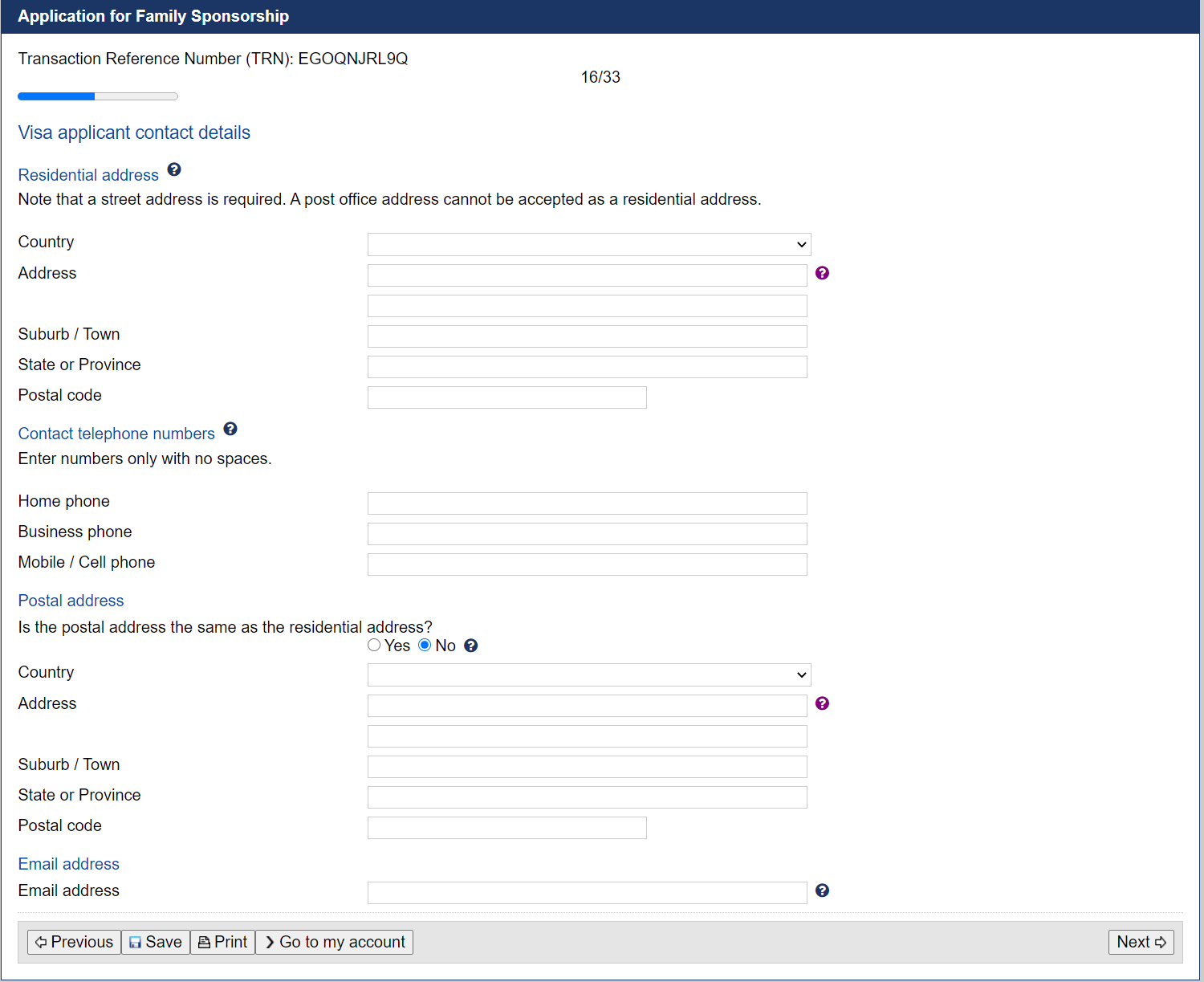The width and height of the screenshot is (1204, 982).
Task: Click the Print button
Action: point(222,942)
